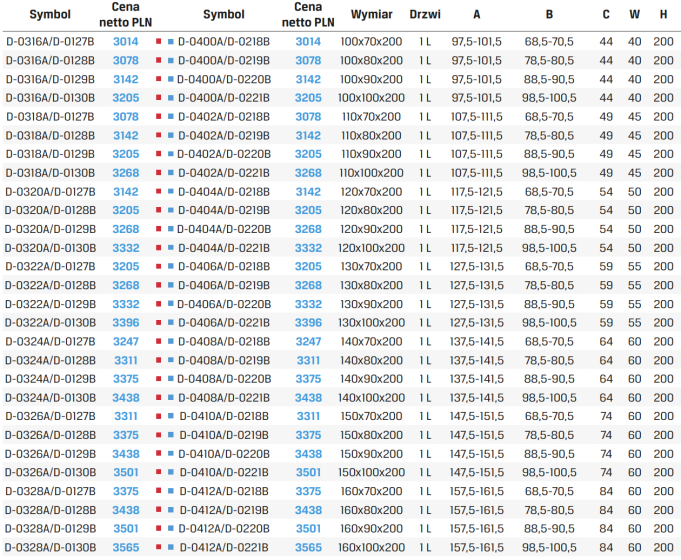Select symbol D-0406A/D-0221B
681x560 pixels.
coord(224,323)
